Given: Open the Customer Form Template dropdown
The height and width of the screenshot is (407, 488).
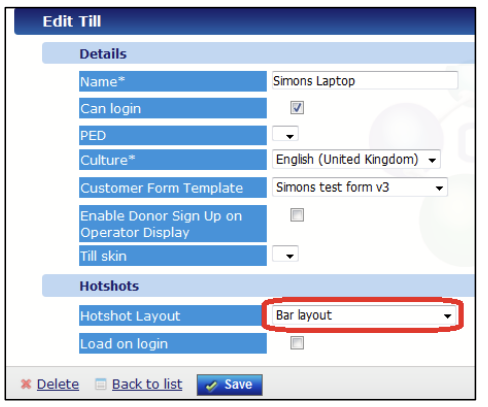Looking at the screenshot, I should (360, 187).
